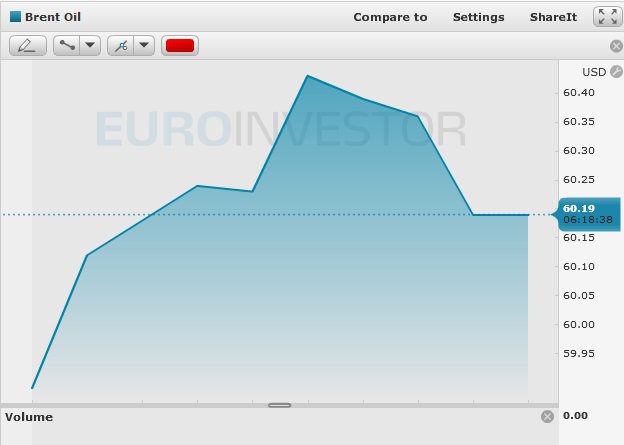Open the Settings menu
The height and width of the screenshot is (445, 624).
click(478, 17)
